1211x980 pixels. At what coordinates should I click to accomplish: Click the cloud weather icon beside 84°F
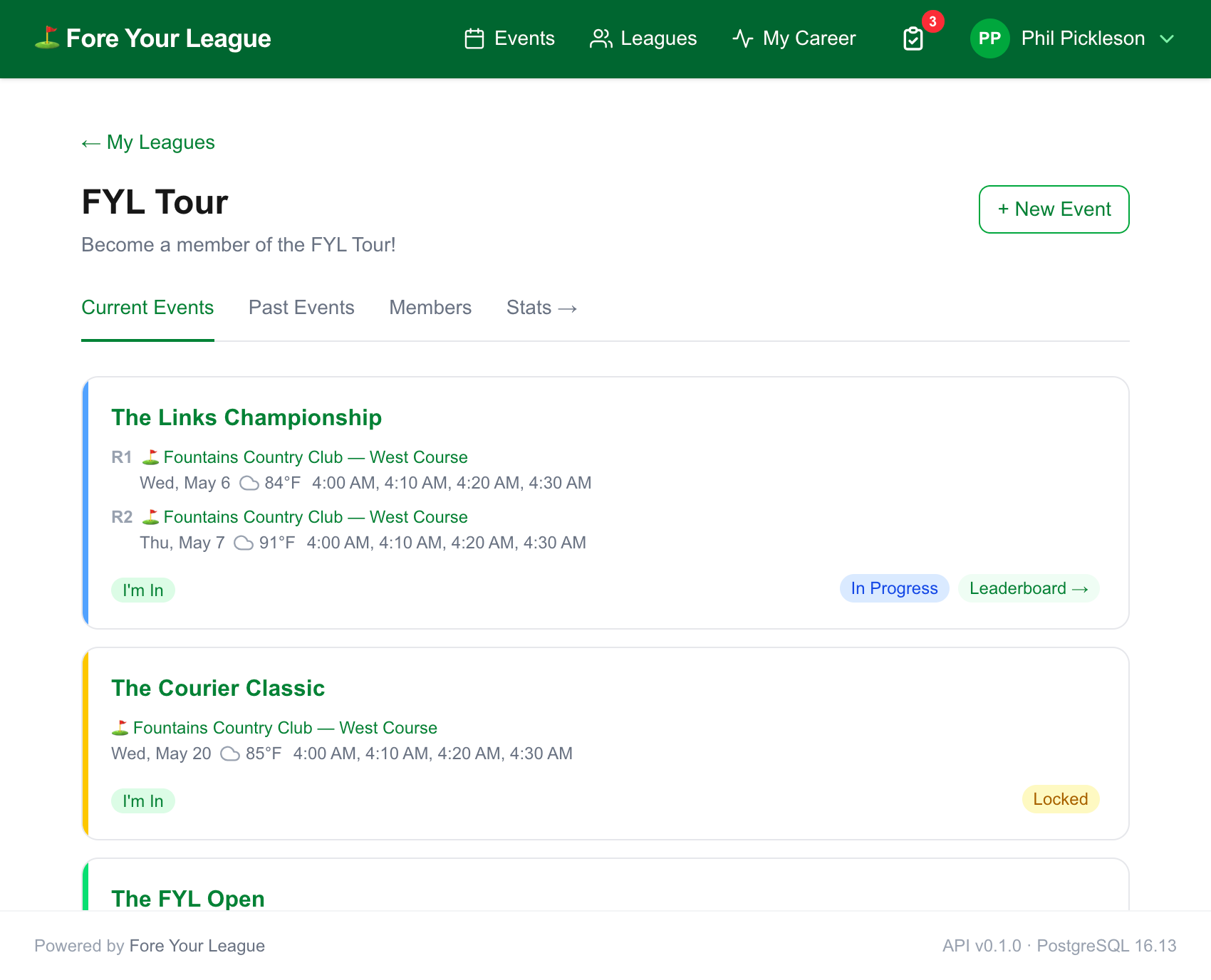tap(249, 484)
